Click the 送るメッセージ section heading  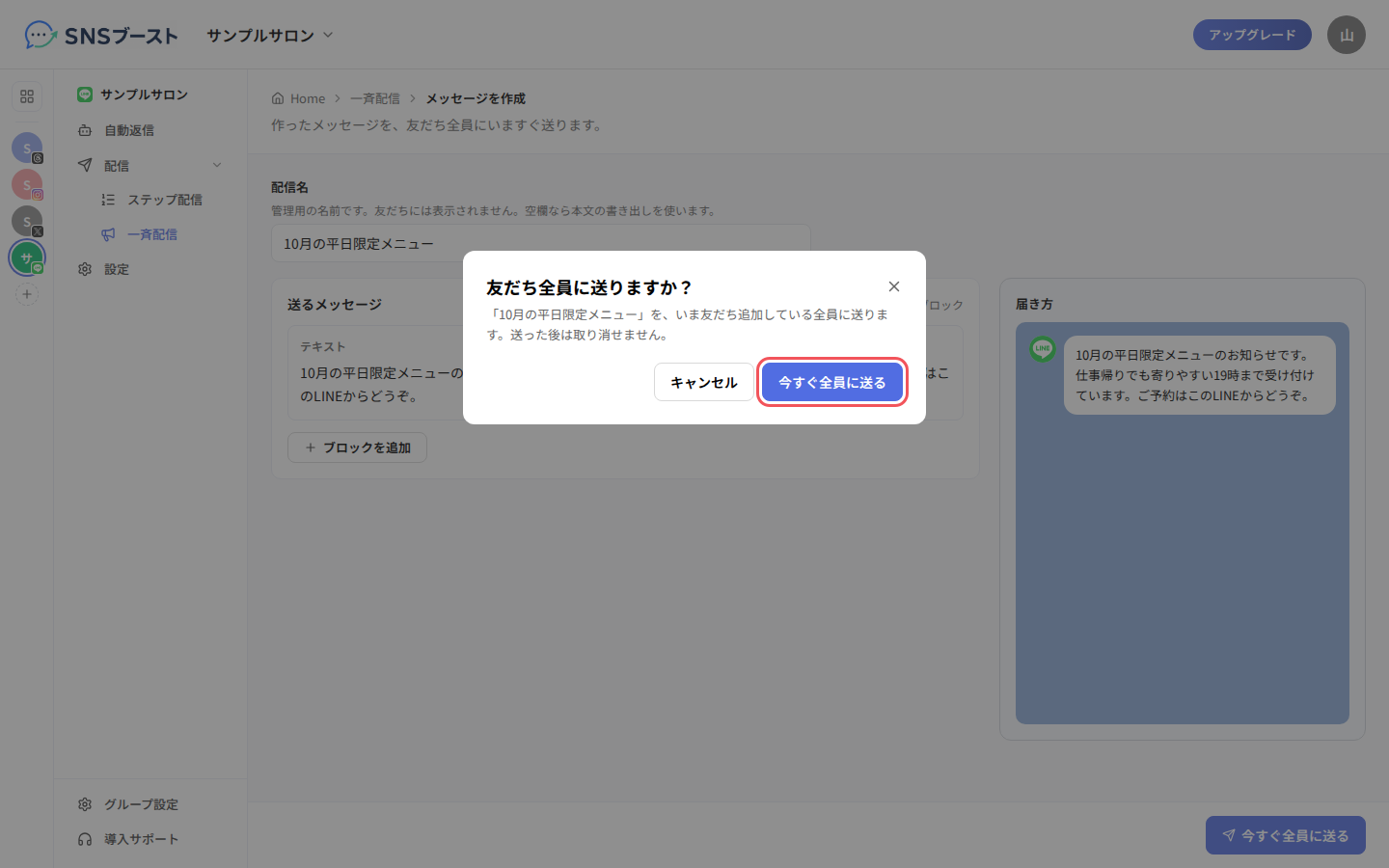pyautogui.click(x=335, y=305)
